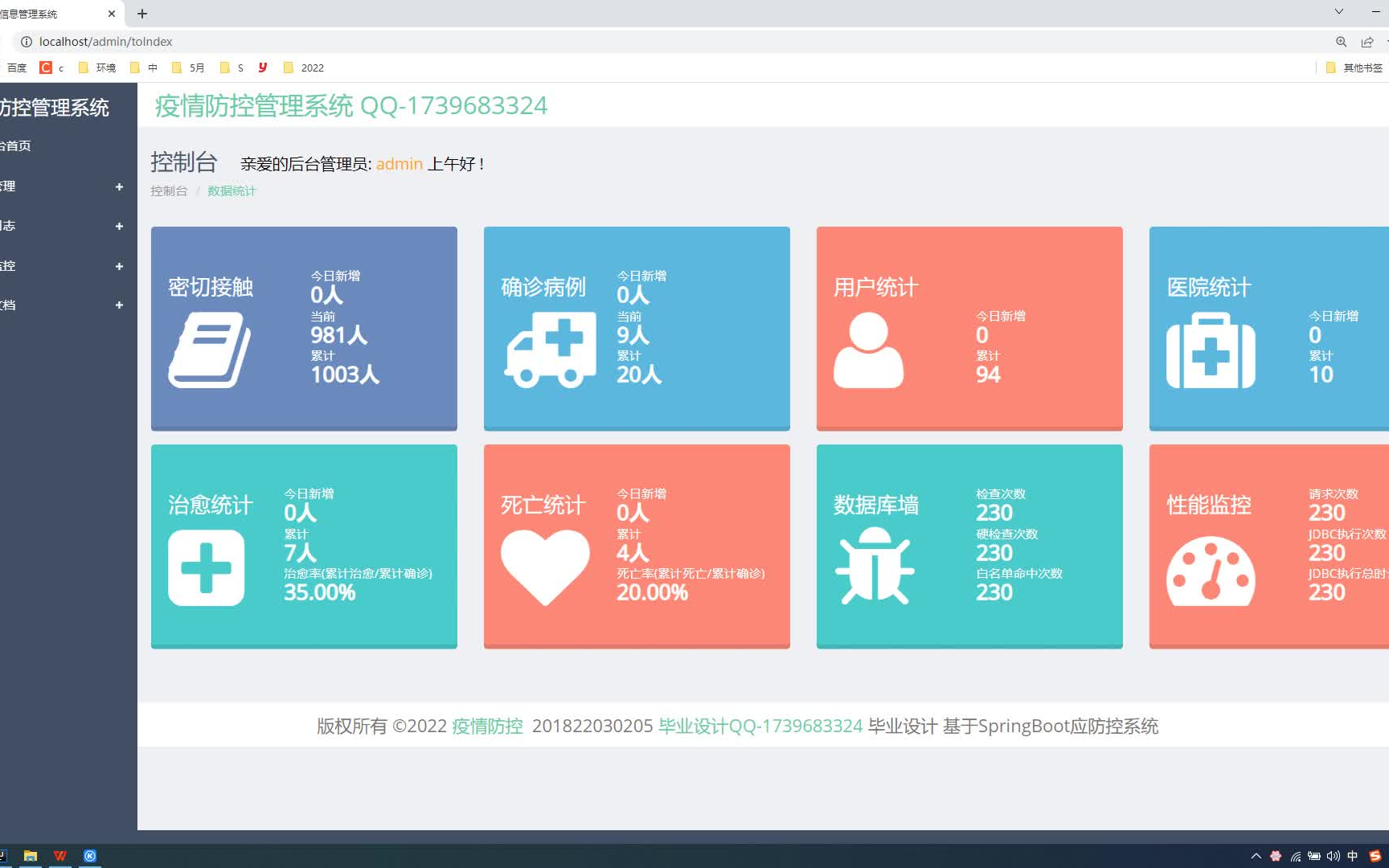Open the tab search chevron at top right
Screen dimensions: 1389x868
pyautogui.click(x=1338, y=12)
